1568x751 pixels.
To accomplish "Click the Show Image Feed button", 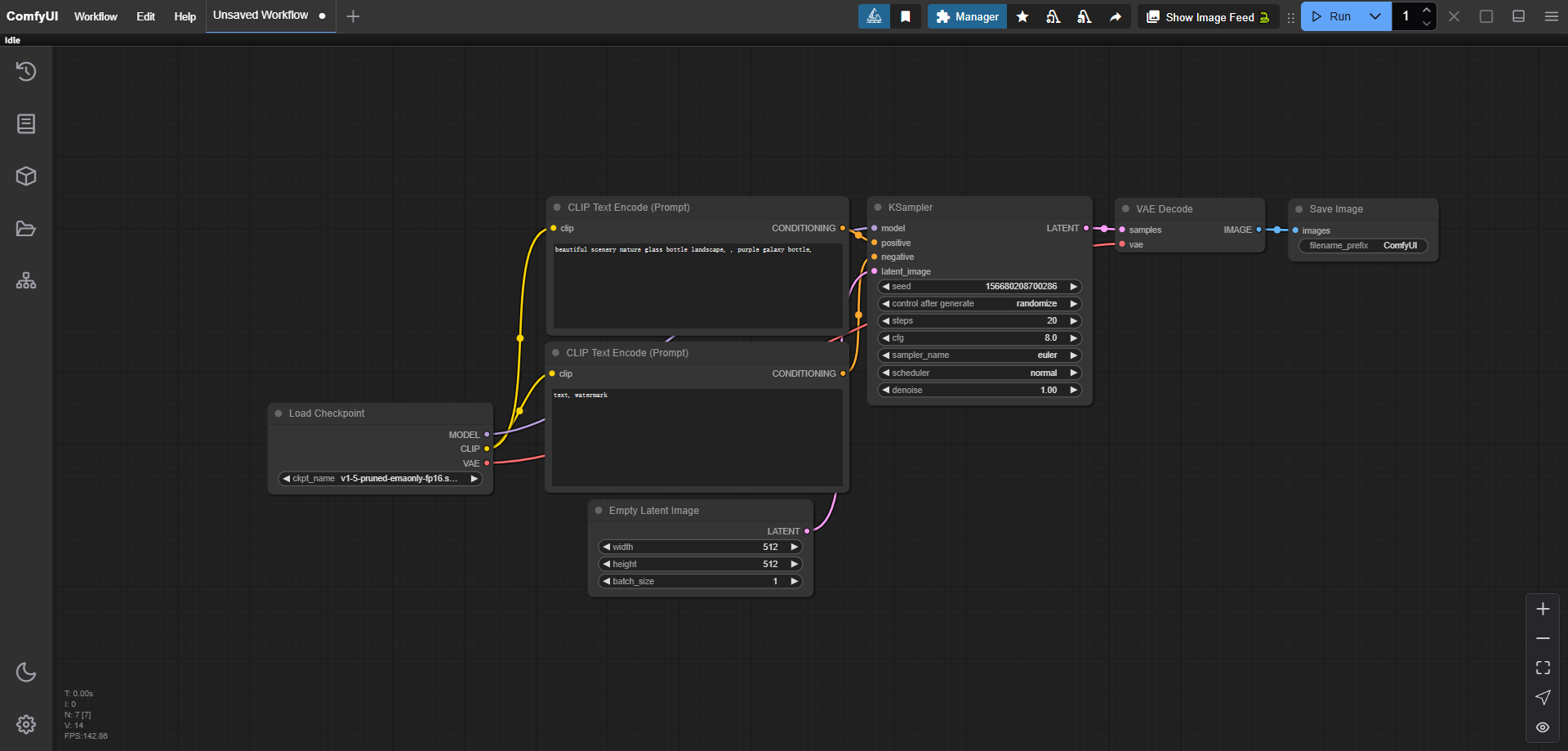I will [x=1208, y=17].
